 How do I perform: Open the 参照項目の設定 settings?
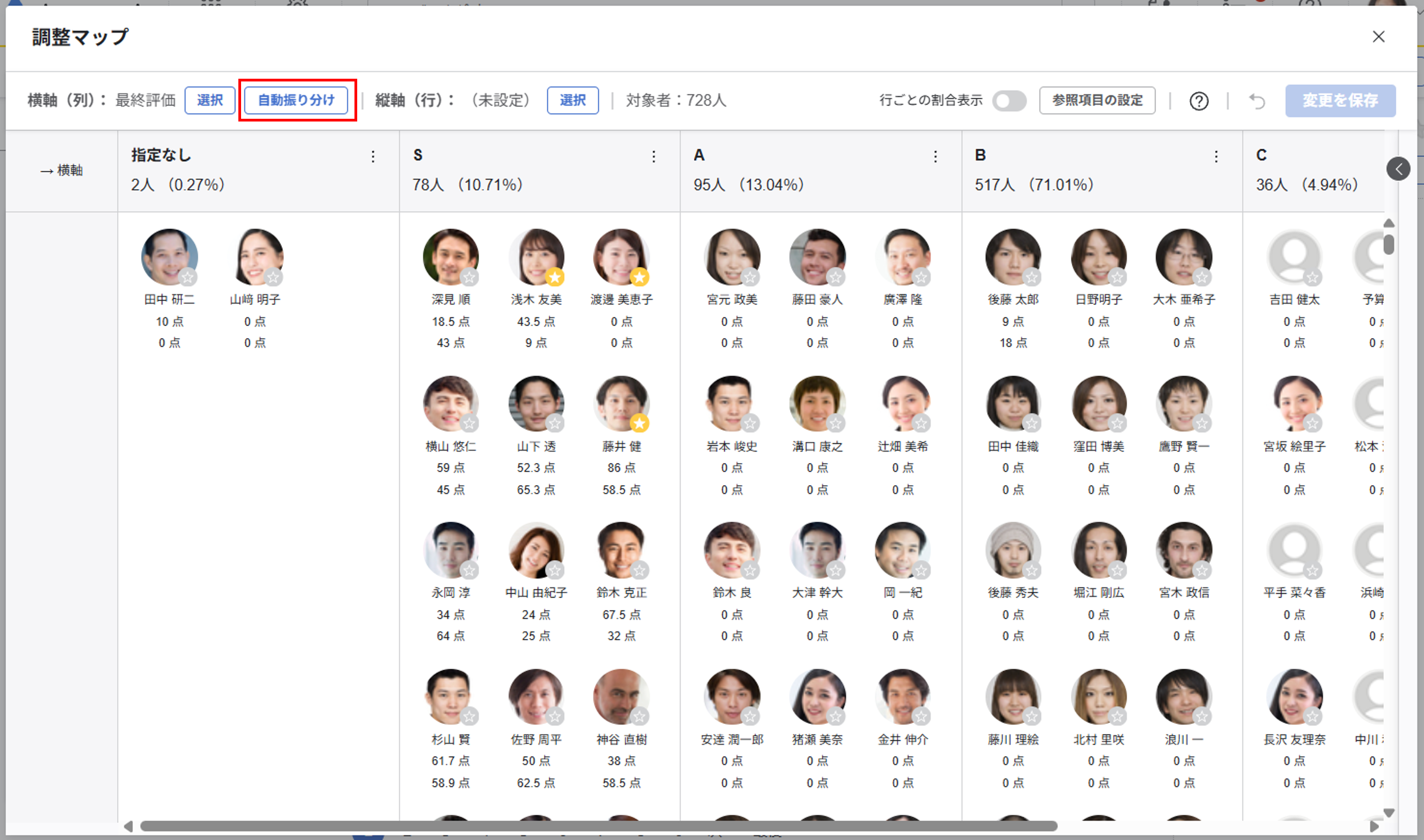pos(1097,100)
